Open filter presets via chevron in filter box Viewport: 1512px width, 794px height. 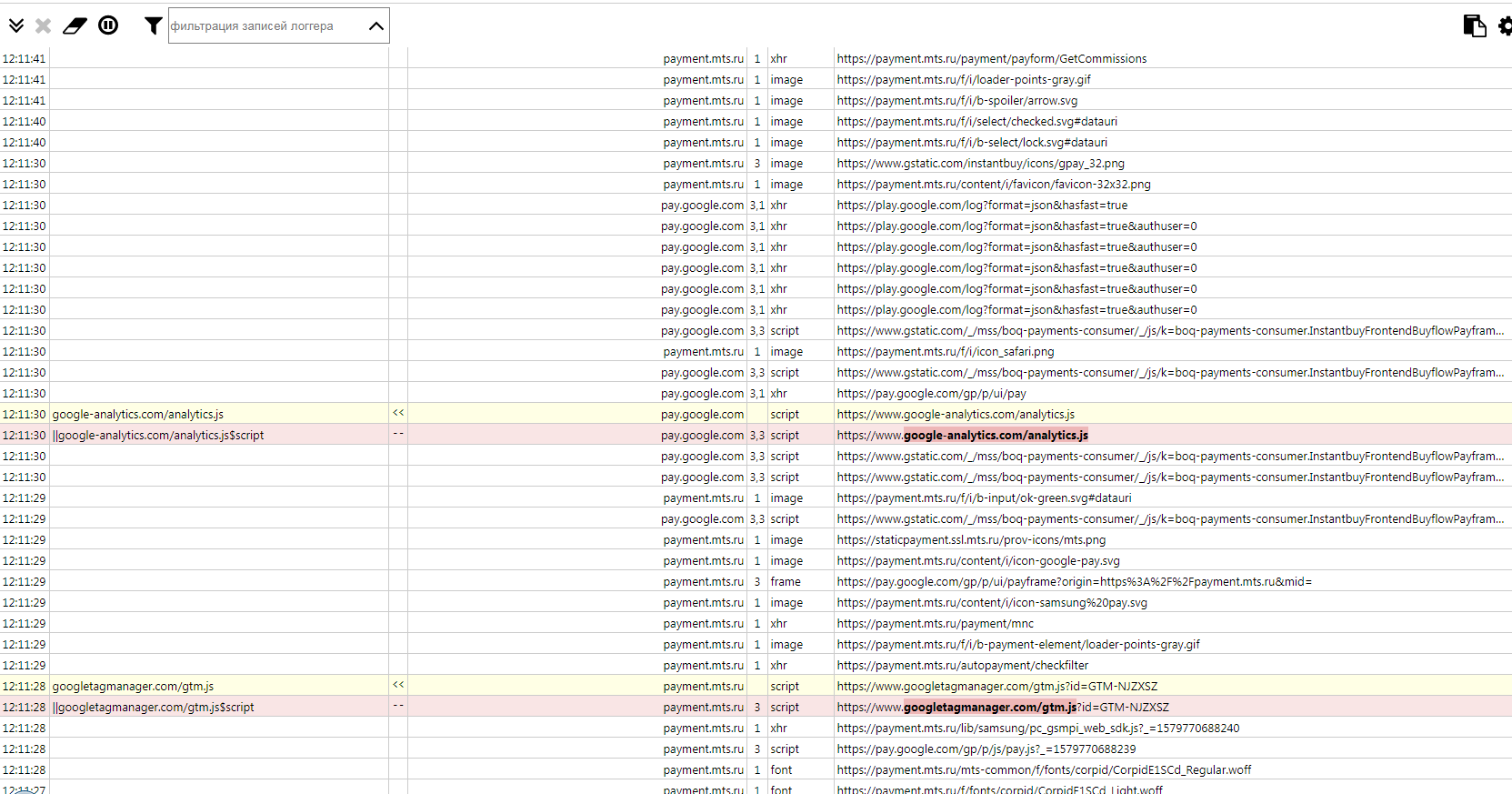pyautogui.click(x=376, y=26)
